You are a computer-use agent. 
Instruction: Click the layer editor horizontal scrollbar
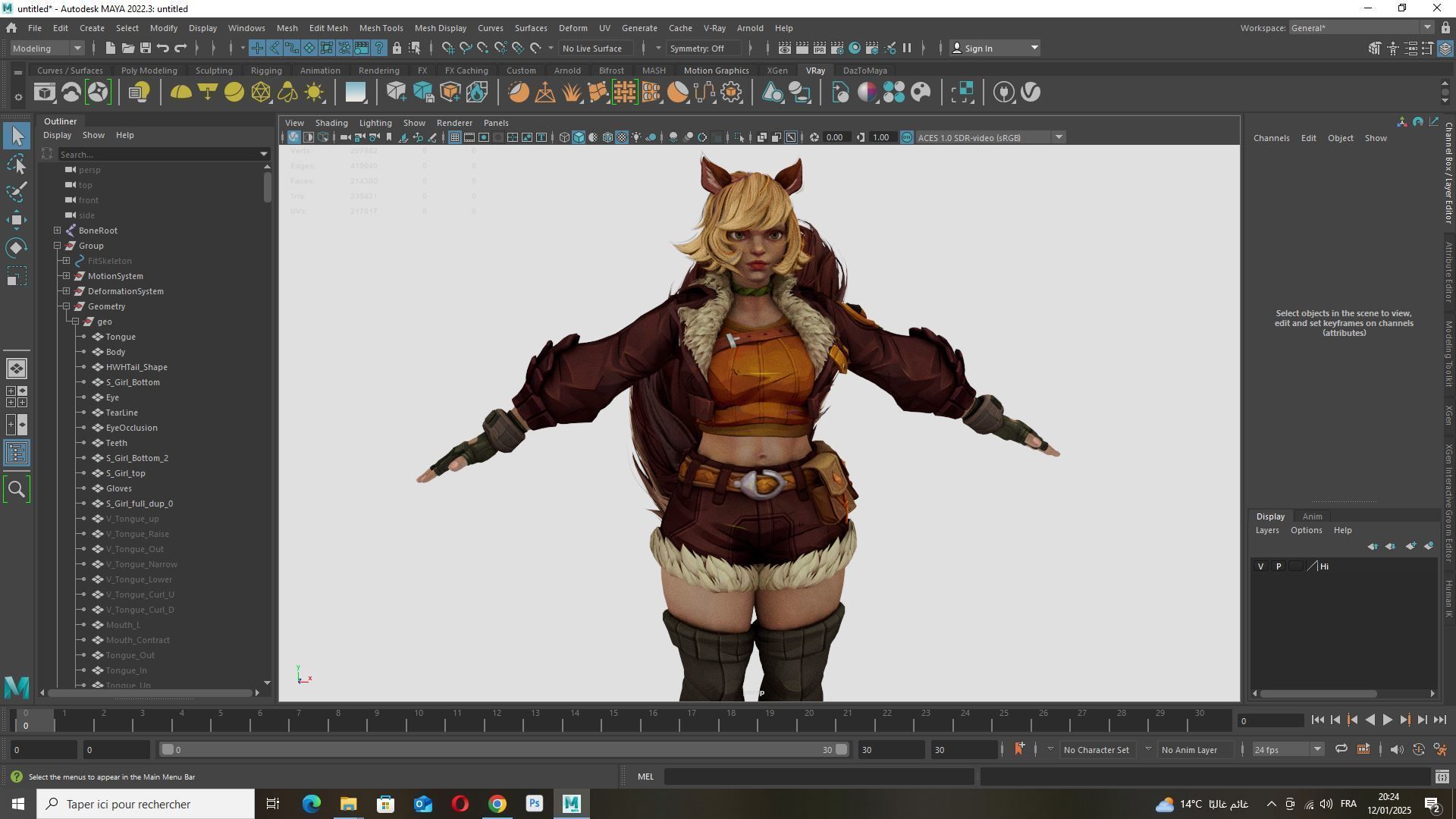point(1319,694)
